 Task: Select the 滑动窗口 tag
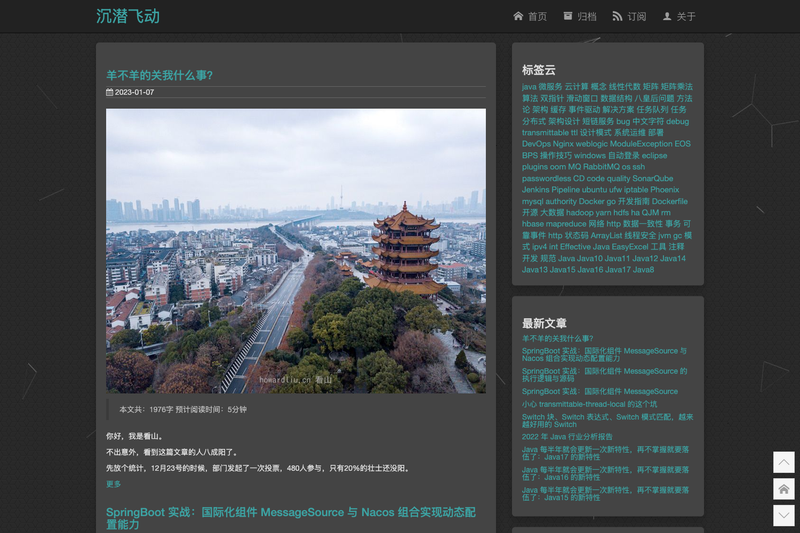click(x=582, y=98)
